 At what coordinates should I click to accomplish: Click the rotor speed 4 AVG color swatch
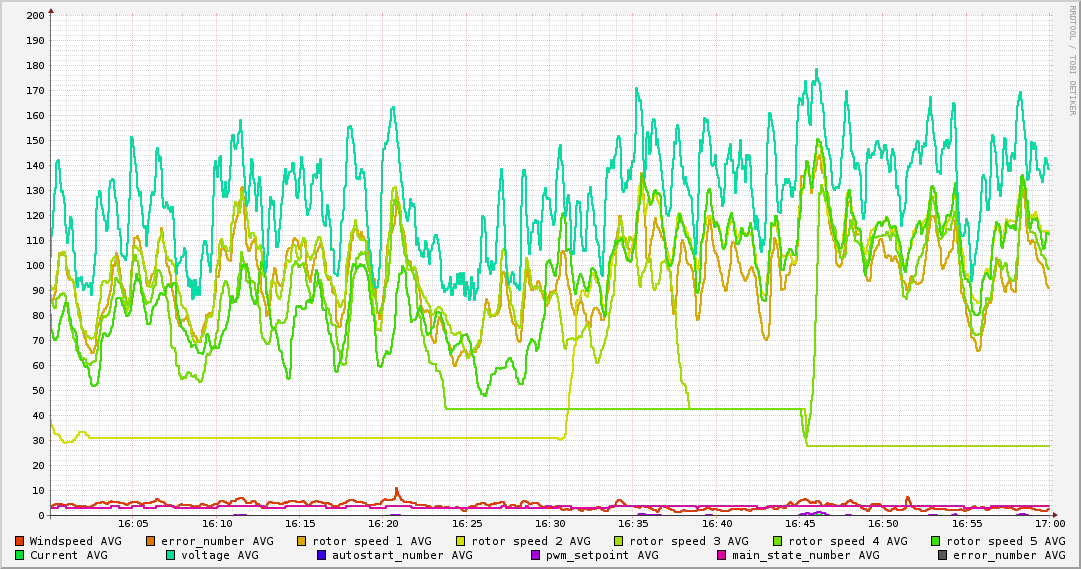(x=778, y=541)
